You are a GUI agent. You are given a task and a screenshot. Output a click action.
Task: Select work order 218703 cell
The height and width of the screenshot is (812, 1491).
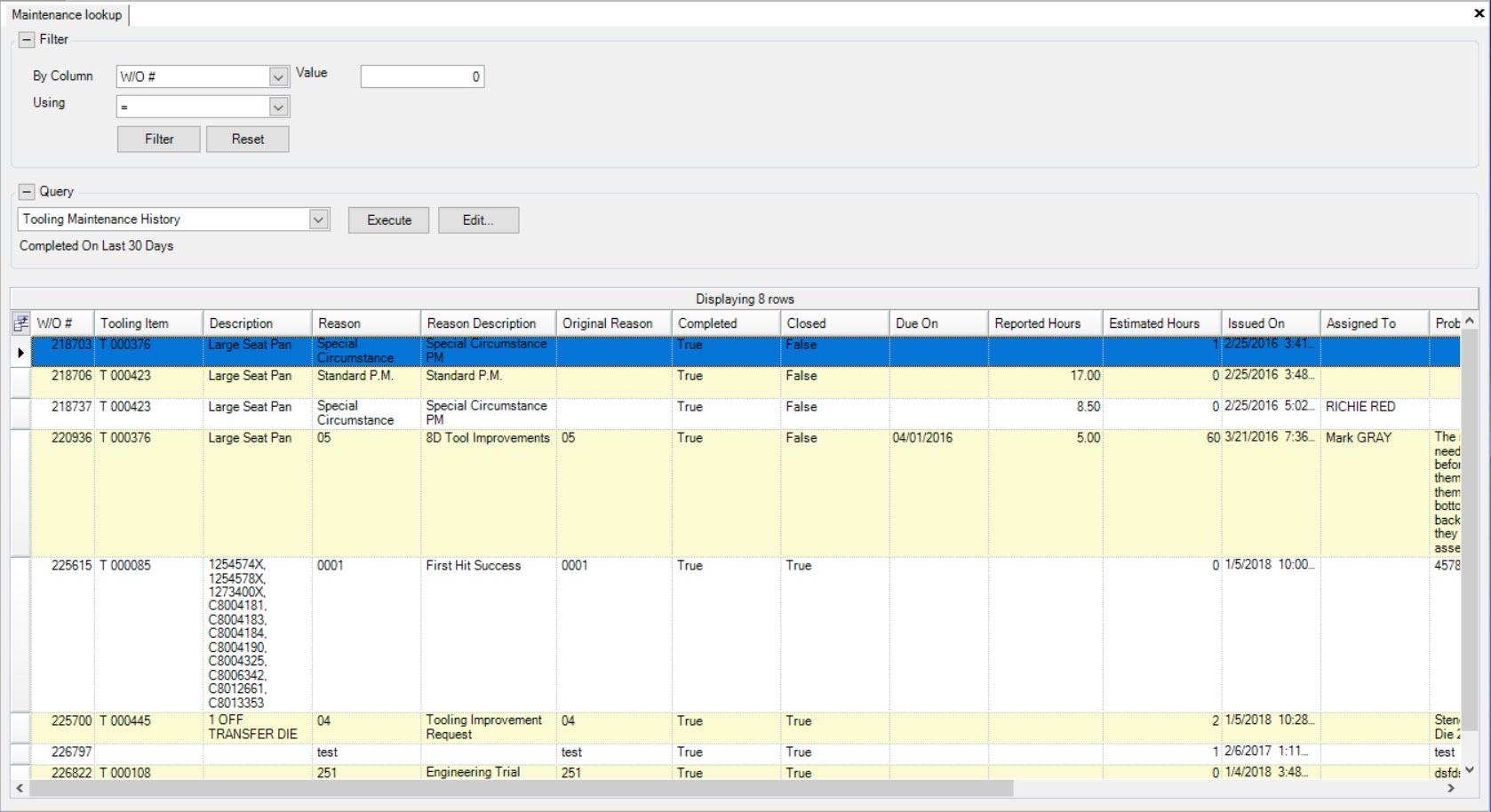63,351
